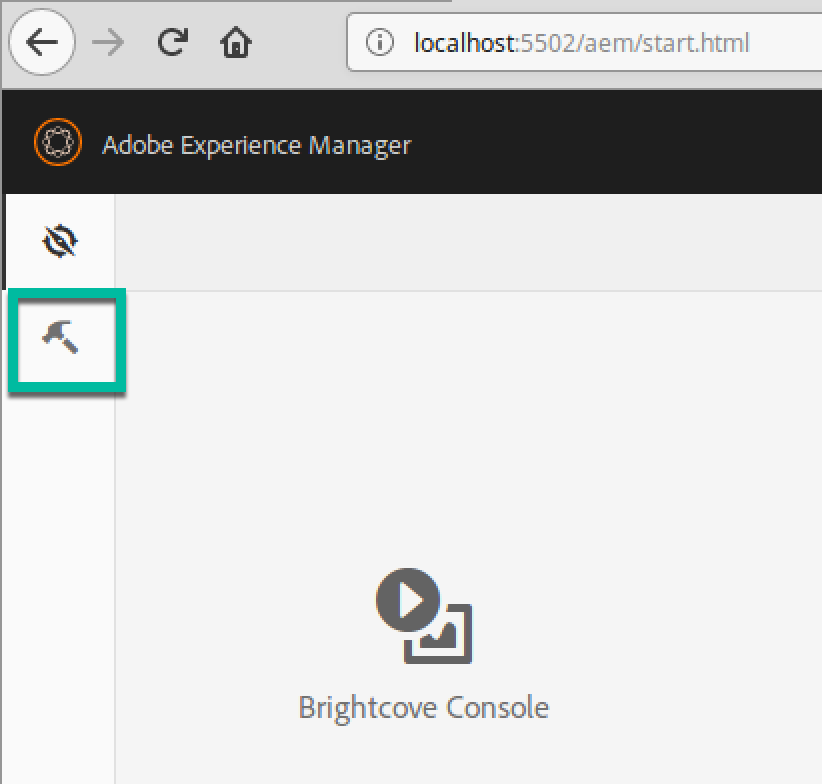Image resolution: width=822 pixels, height=784 pixels.
Task: Open the Brightcove Console tile icon
Action: click(x=424, y=617)
